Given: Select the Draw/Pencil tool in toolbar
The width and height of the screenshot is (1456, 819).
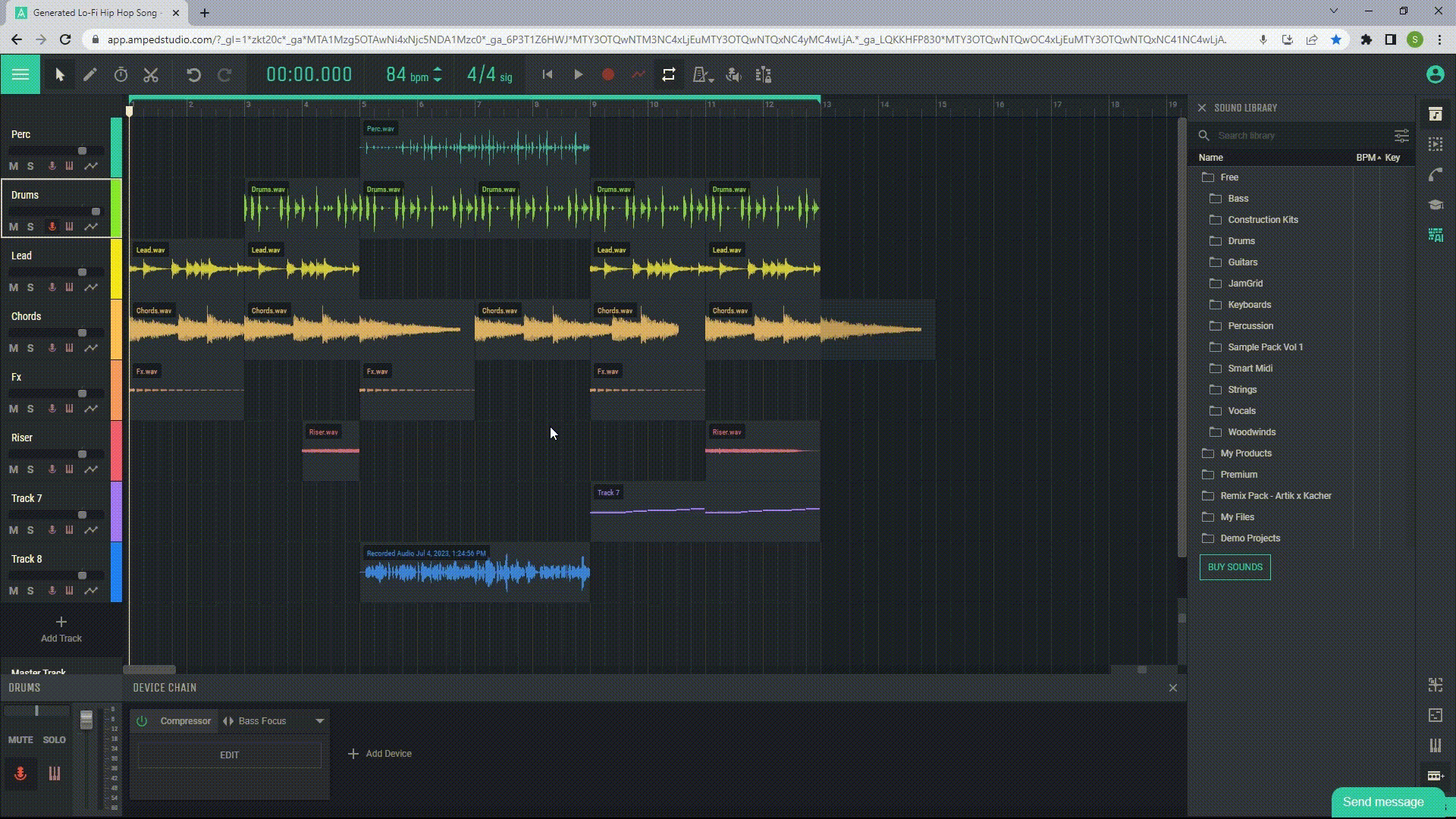Looking at the screenshot, I should (89, 75).
